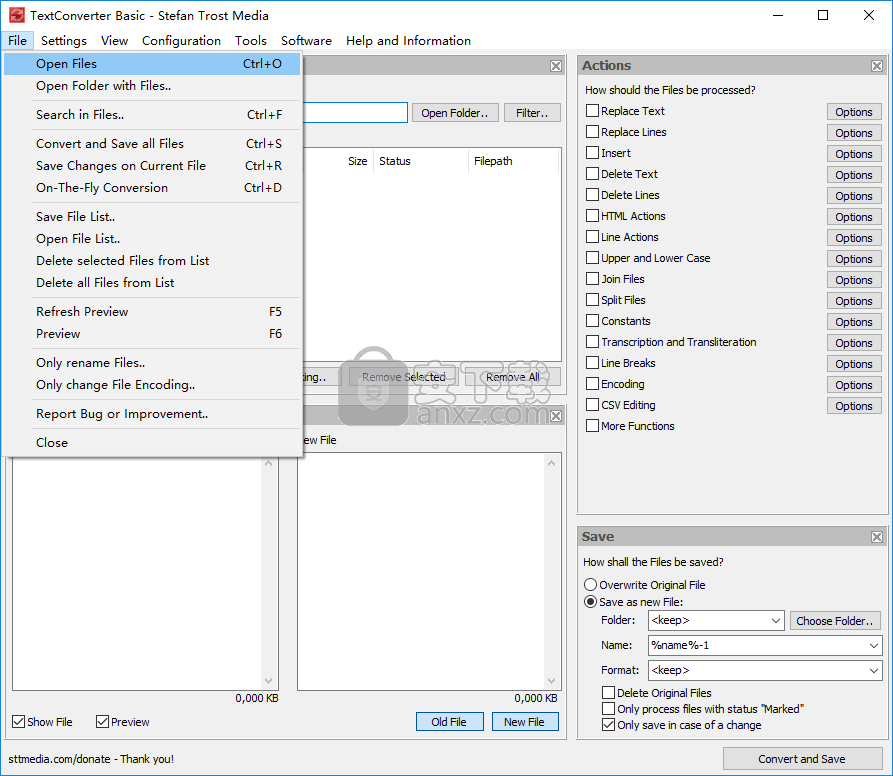
Task: Select Report Bug or Improvement
Action: [x=152, y=414]
